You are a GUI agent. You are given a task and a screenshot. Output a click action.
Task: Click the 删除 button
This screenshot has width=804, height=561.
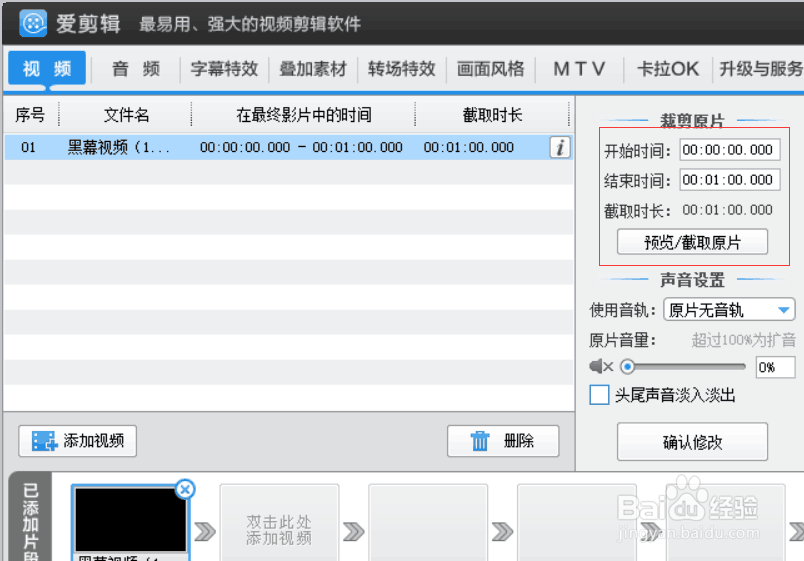click(x=503, y=440)
